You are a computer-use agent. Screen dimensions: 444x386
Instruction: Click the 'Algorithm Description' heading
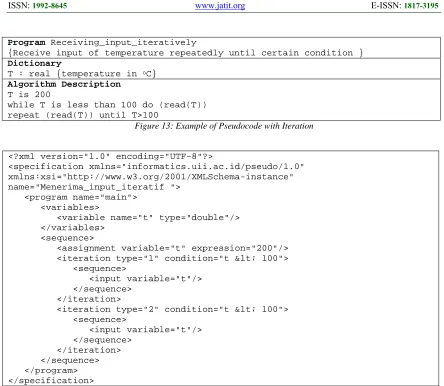64,84
